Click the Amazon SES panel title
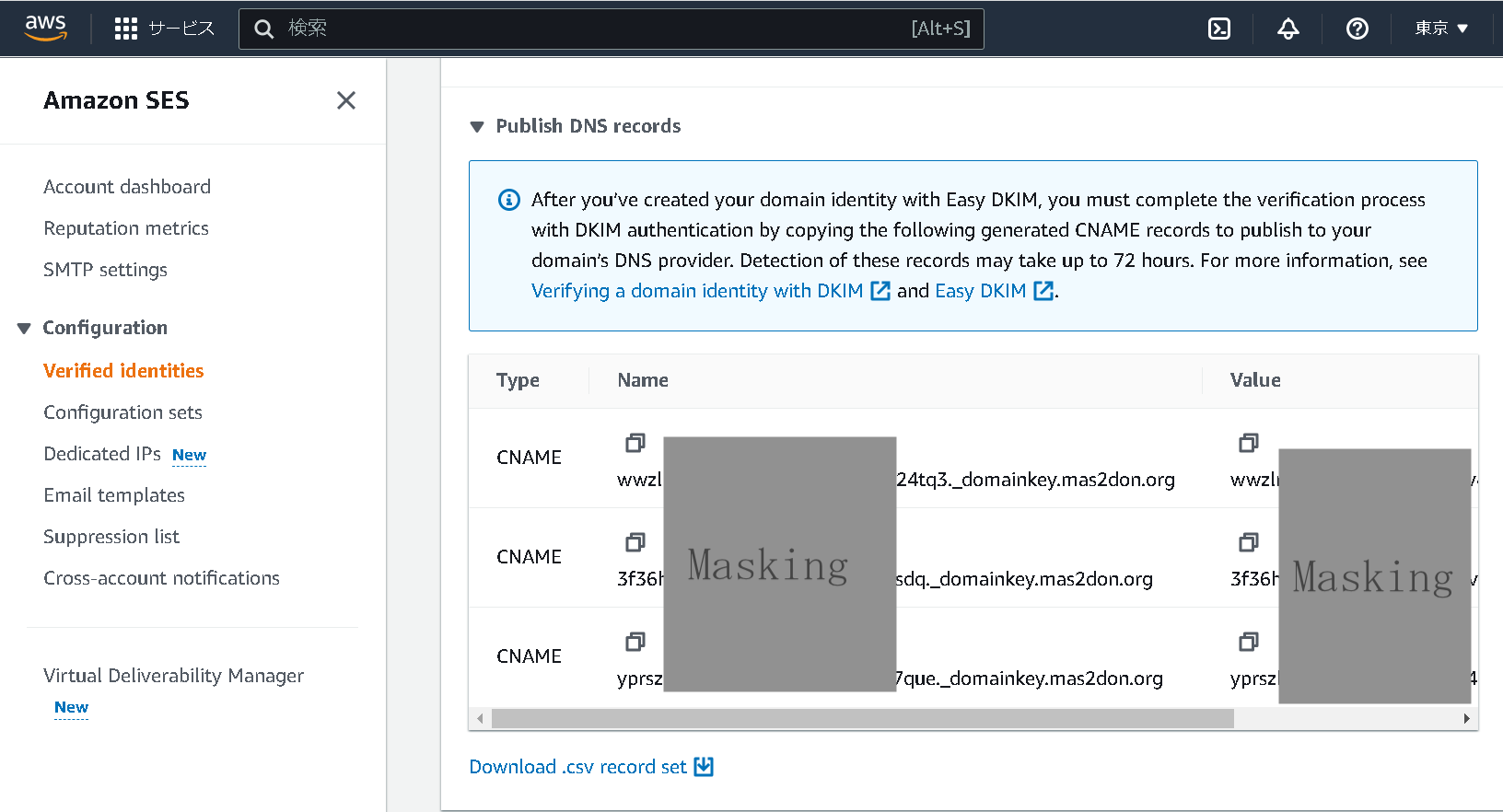 point(116,100)
